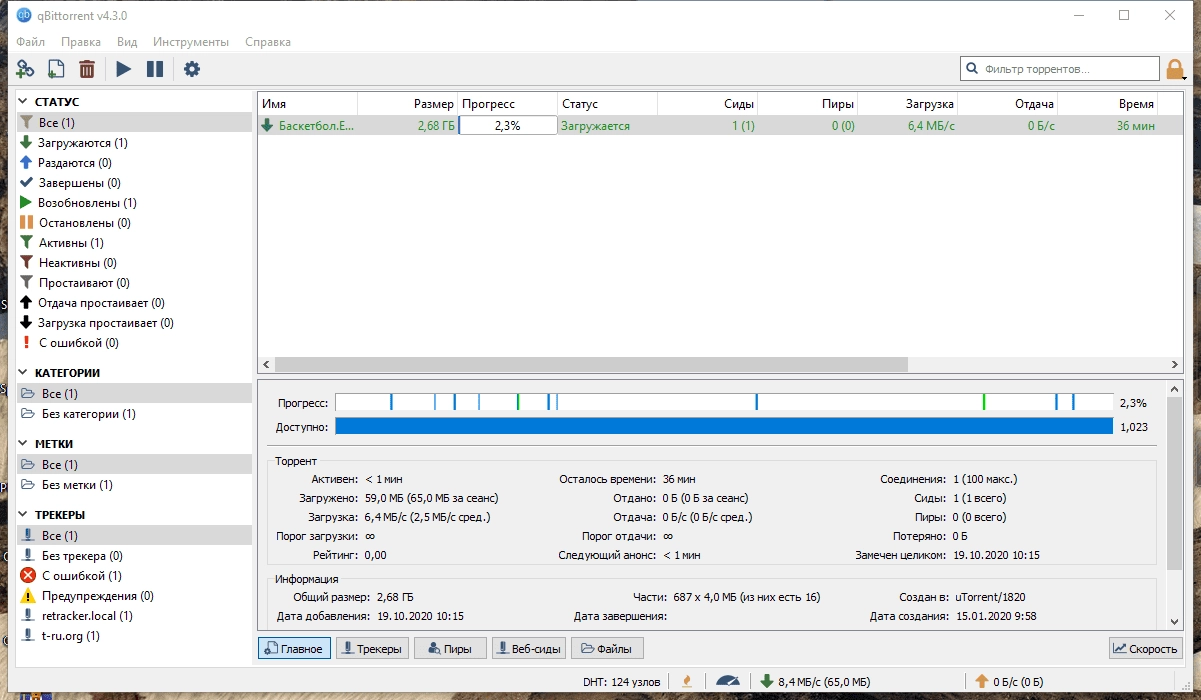Click the add torrent link icon
The width and height of the screenshot is (1201, 700).
pos(25,69)
